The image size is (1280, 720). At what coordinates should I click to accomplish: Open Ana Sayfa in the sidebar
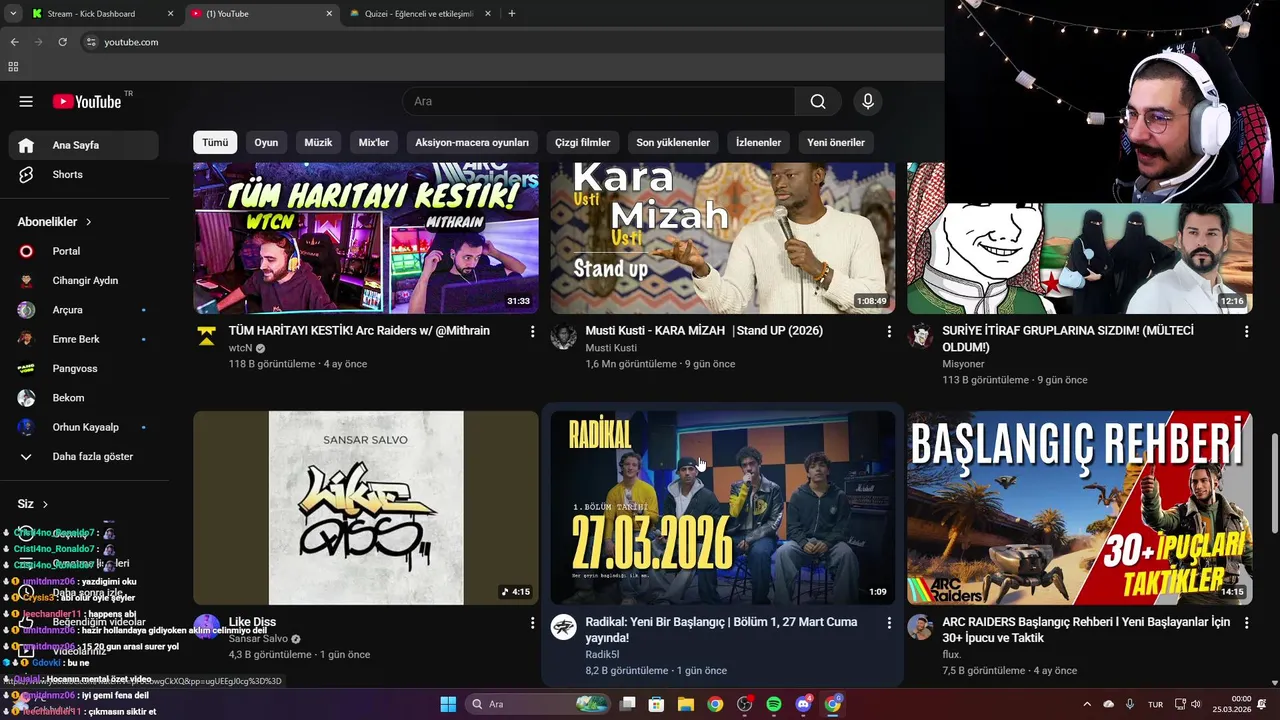(84, 145)
